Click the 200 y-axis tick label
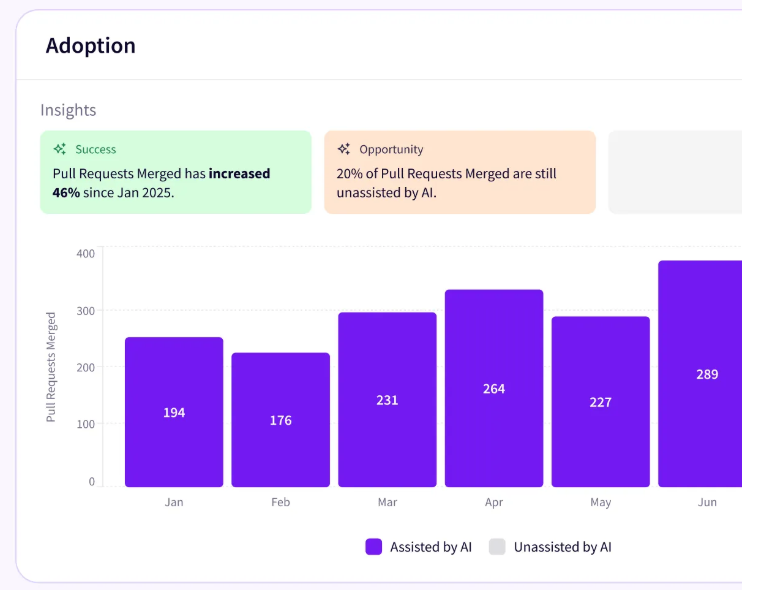The image size is (761, 590). pos(85,368)
